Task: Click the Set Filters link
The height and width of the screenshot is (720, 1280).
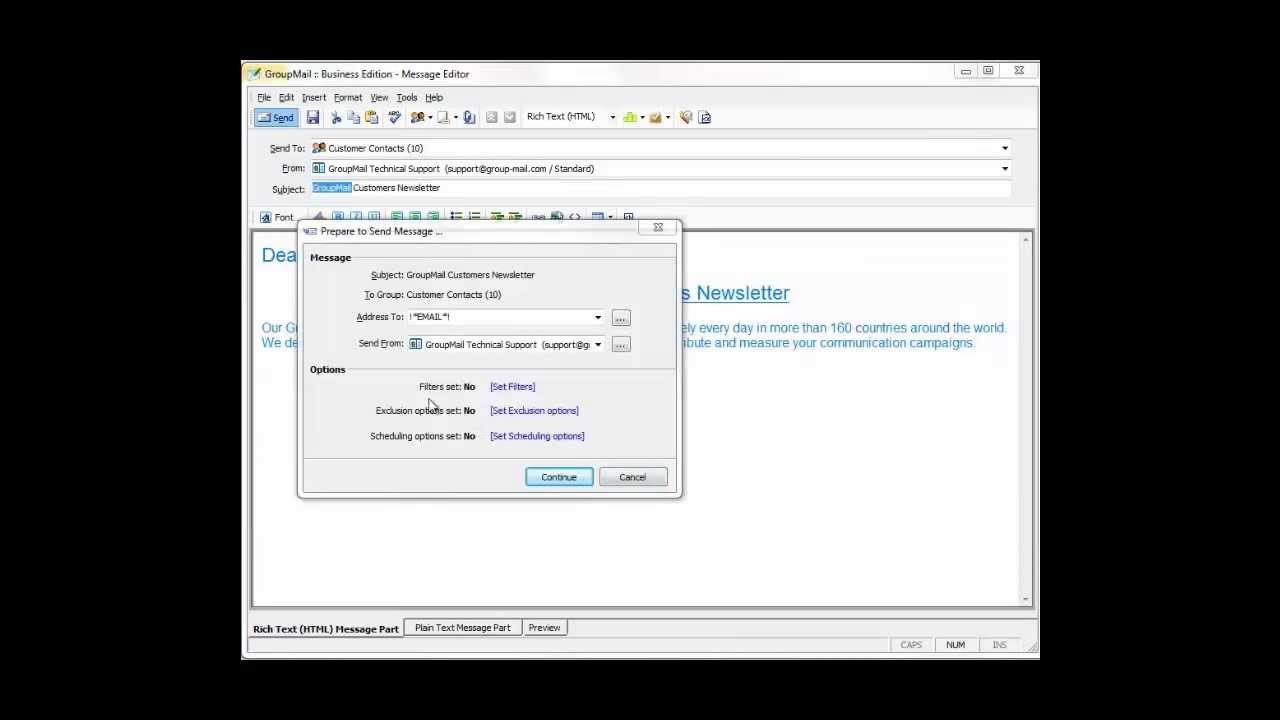Action: (x=512, y=386)
